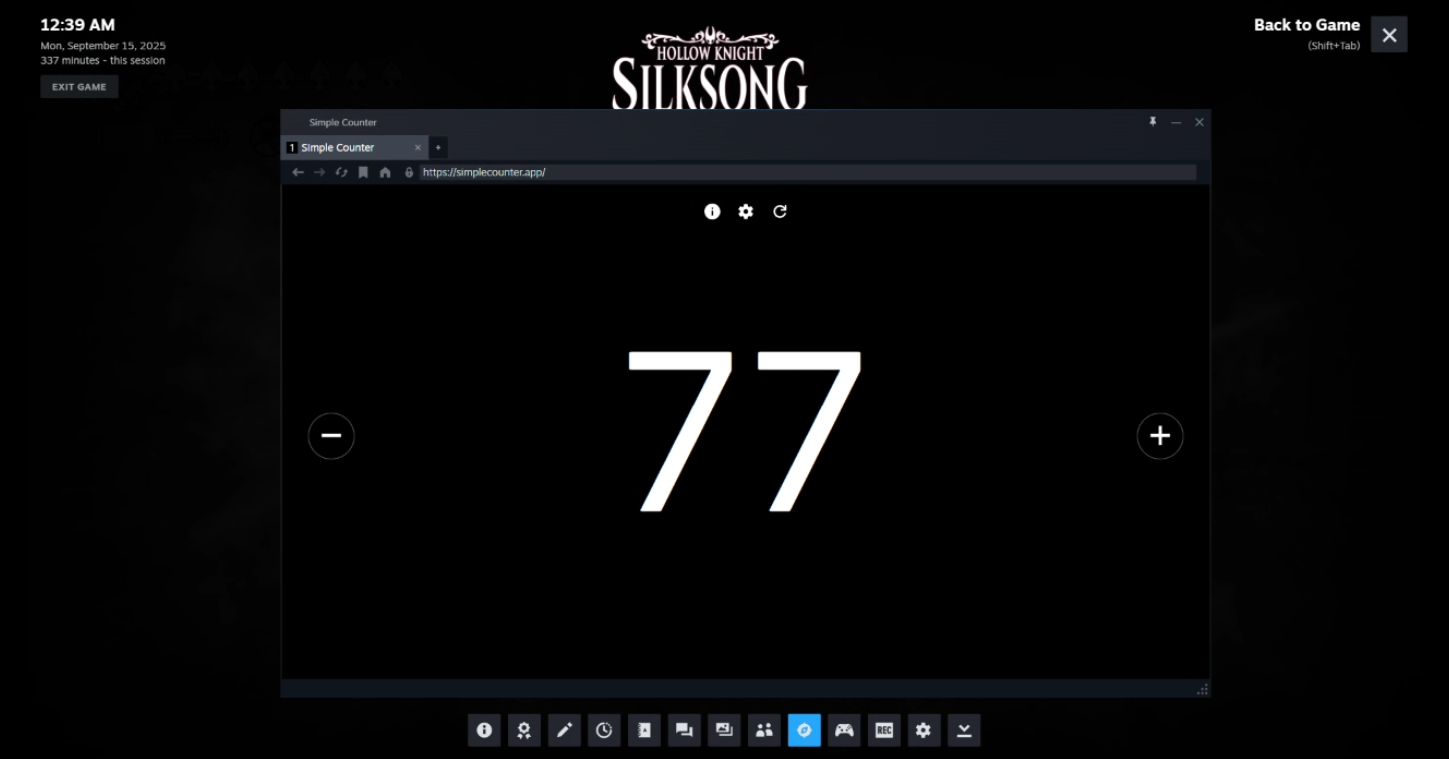This screenshot has height=759, width=1449.
Task: Minimize the Simple Counter overlay window
Action: click(x=1176, y=122)
